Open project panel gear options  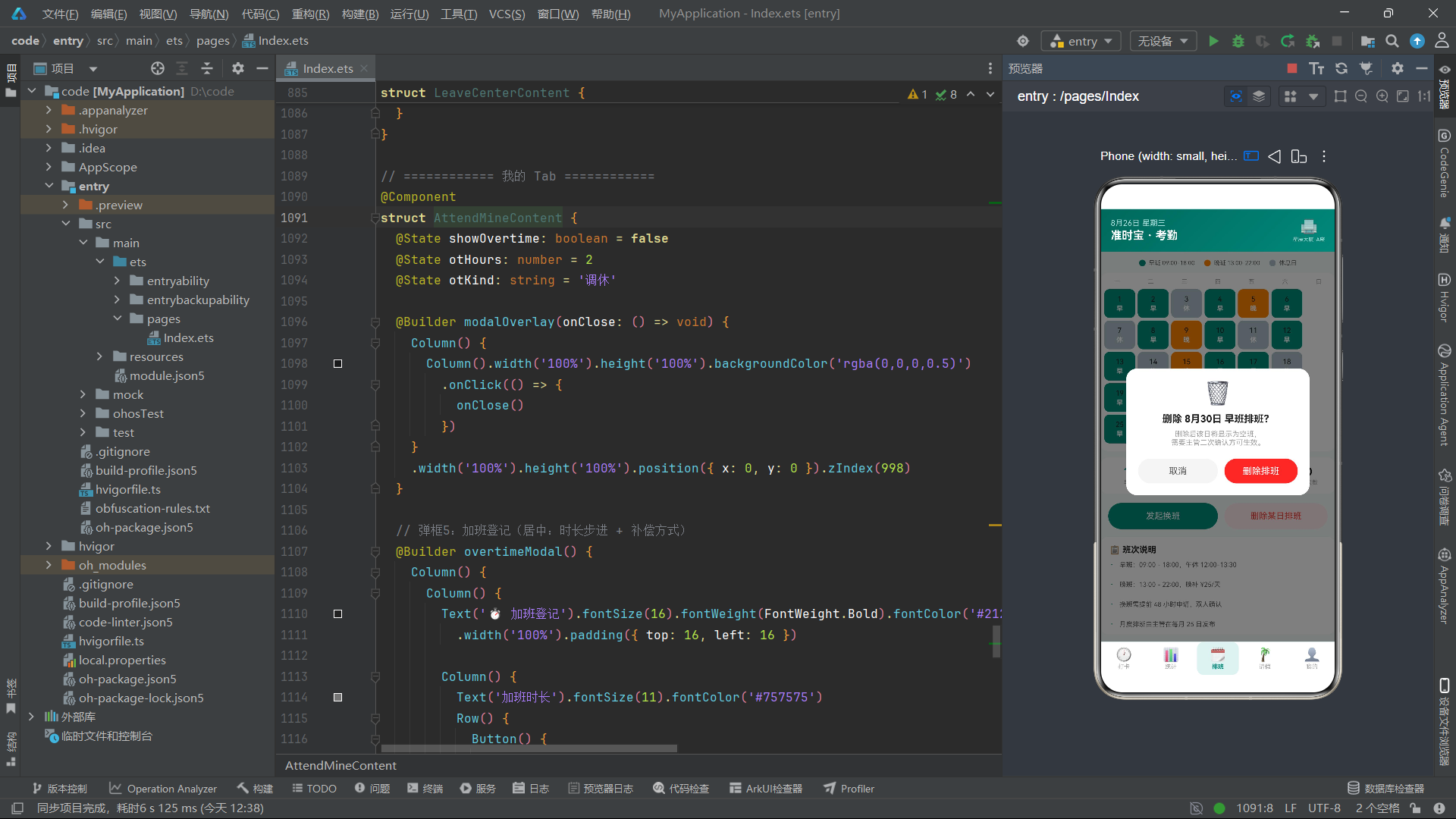pos(238,68)
